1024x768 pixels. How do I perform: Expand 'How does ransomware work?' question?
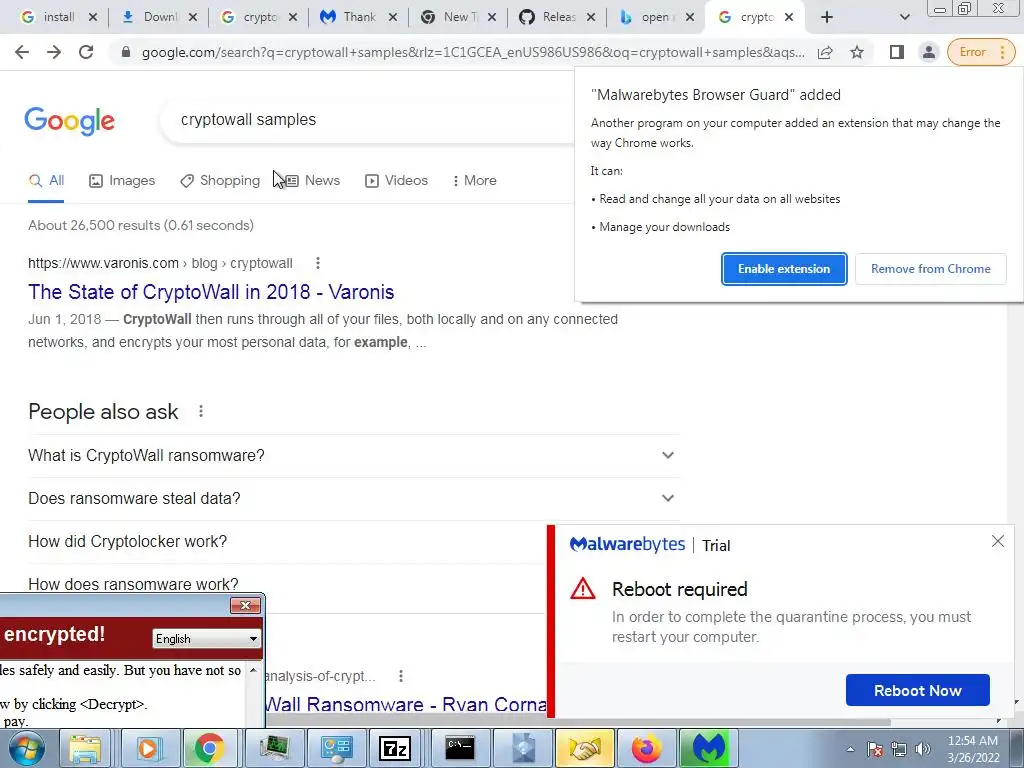tap(286, 583)
